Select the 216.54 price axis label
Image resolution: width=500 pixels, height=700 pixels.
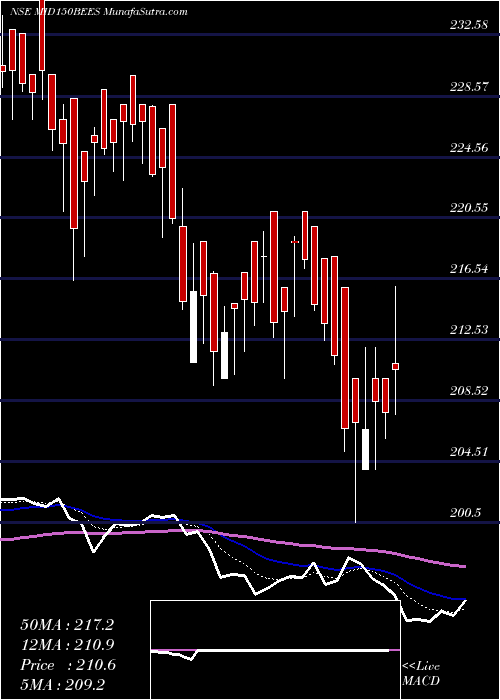[468, 269]
